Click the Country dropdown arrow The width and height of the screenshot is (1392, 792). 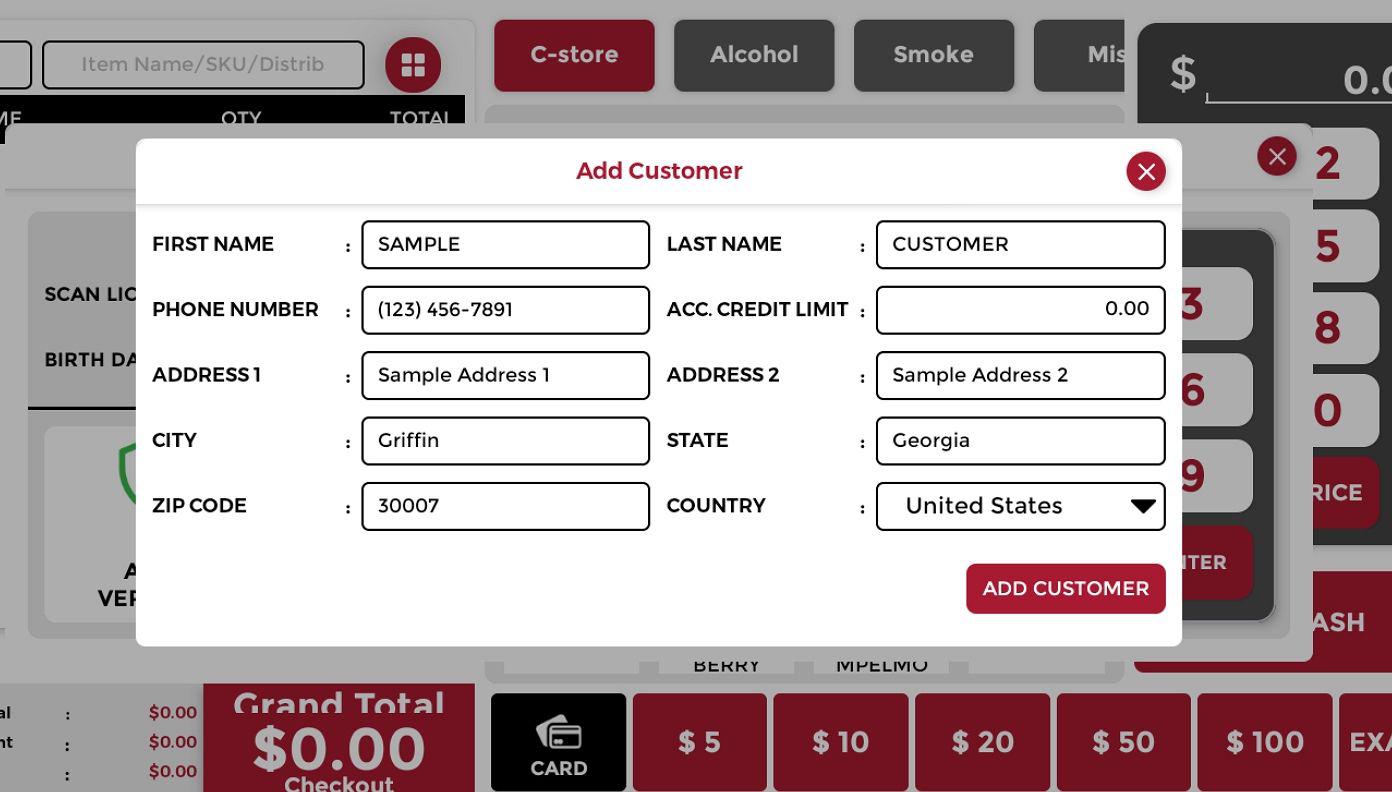click(x=1143, y=506)
